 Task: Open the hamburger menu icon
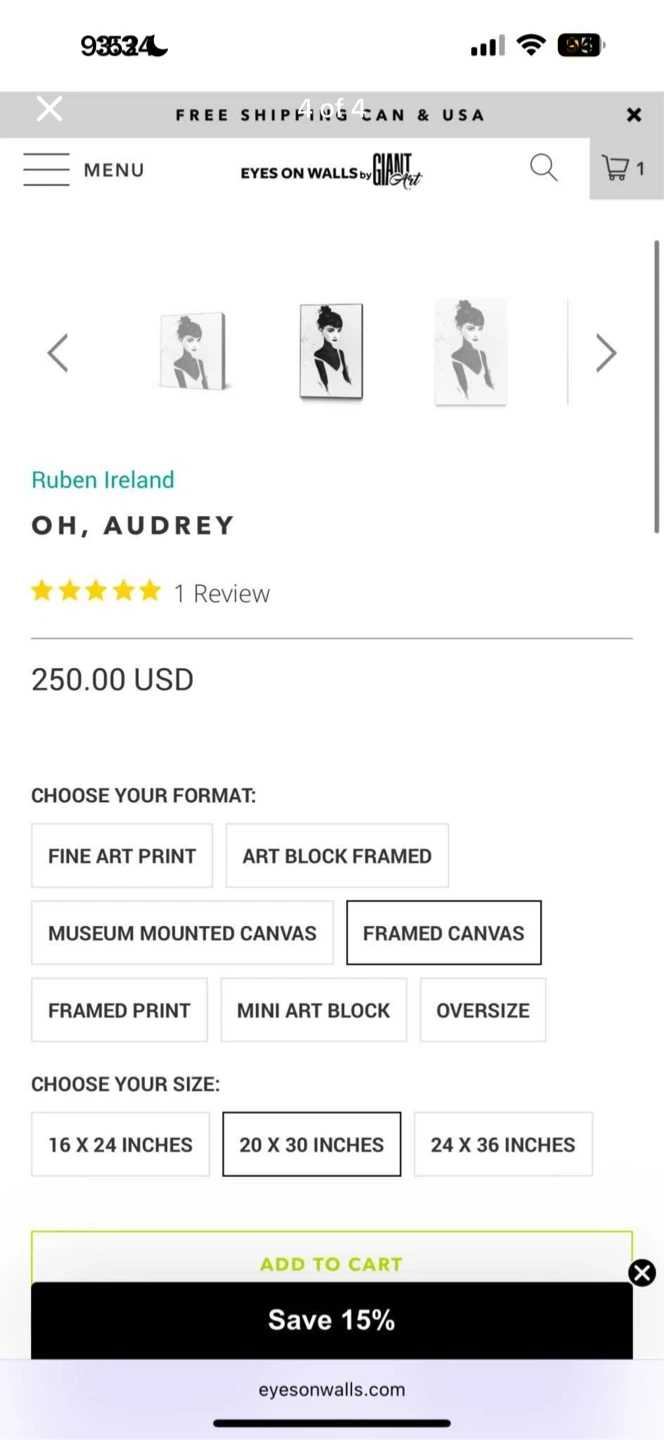click(x=47, y=170)
